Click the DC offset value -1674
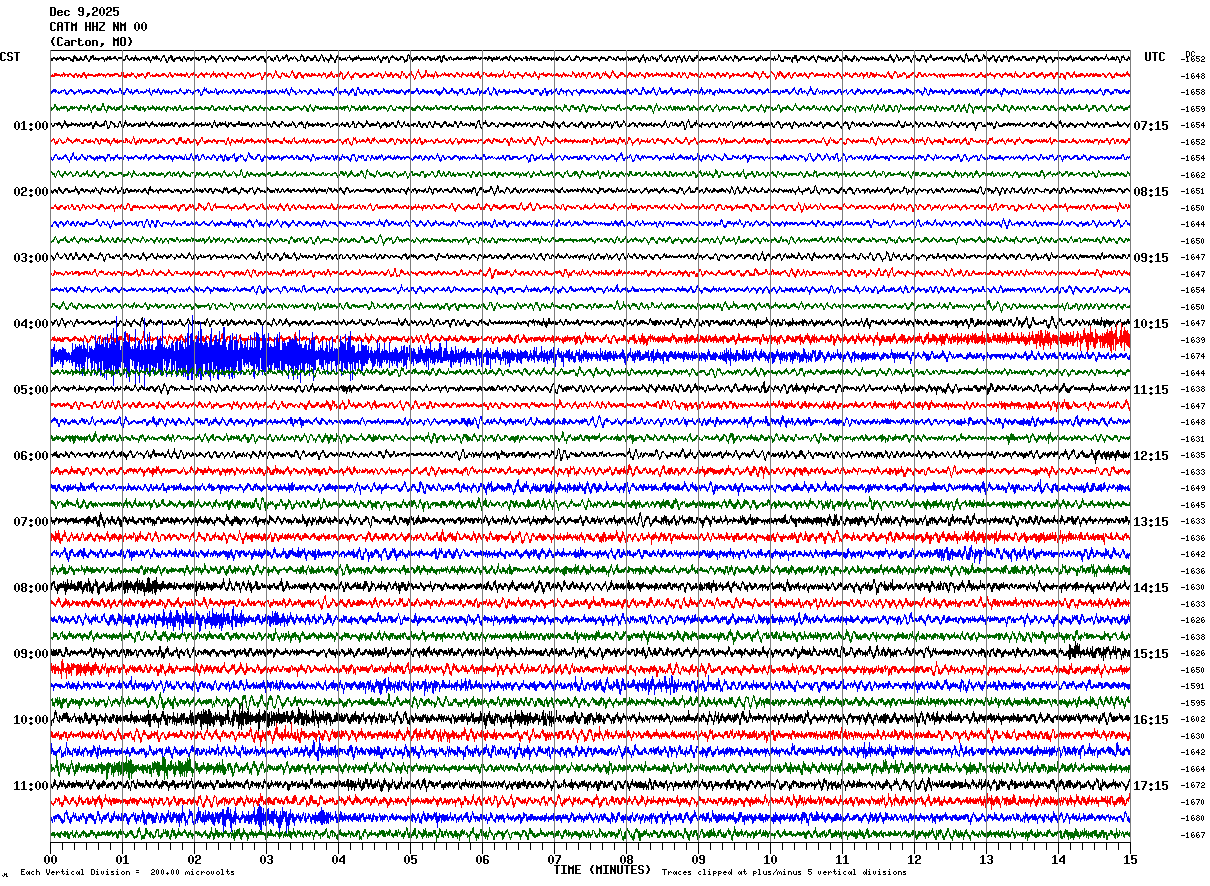Screen dimensions: 1210x886 pos(1193,356)
